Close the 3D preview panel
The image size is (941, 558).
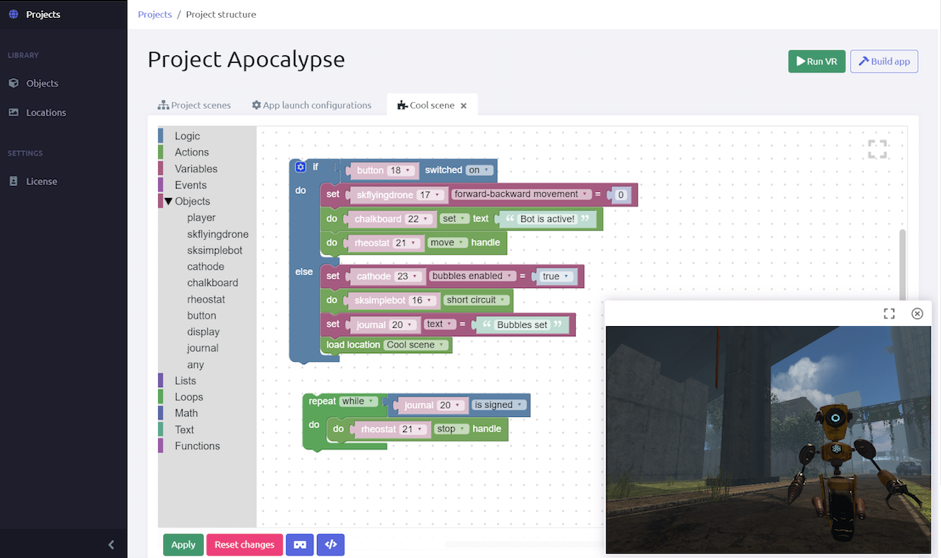coord(917,314)
